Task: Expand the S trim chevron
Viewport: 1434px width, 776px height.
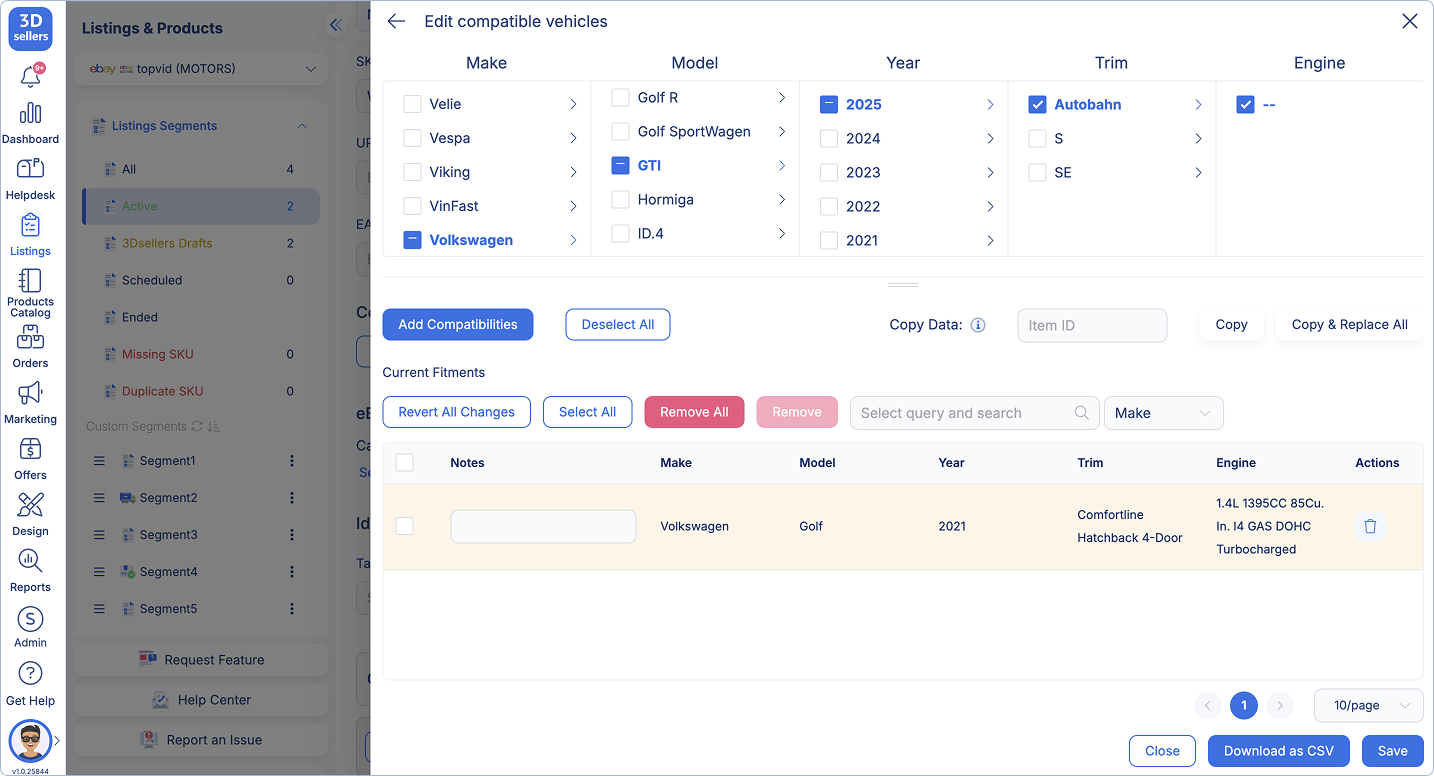Action: coord(1198,138)
